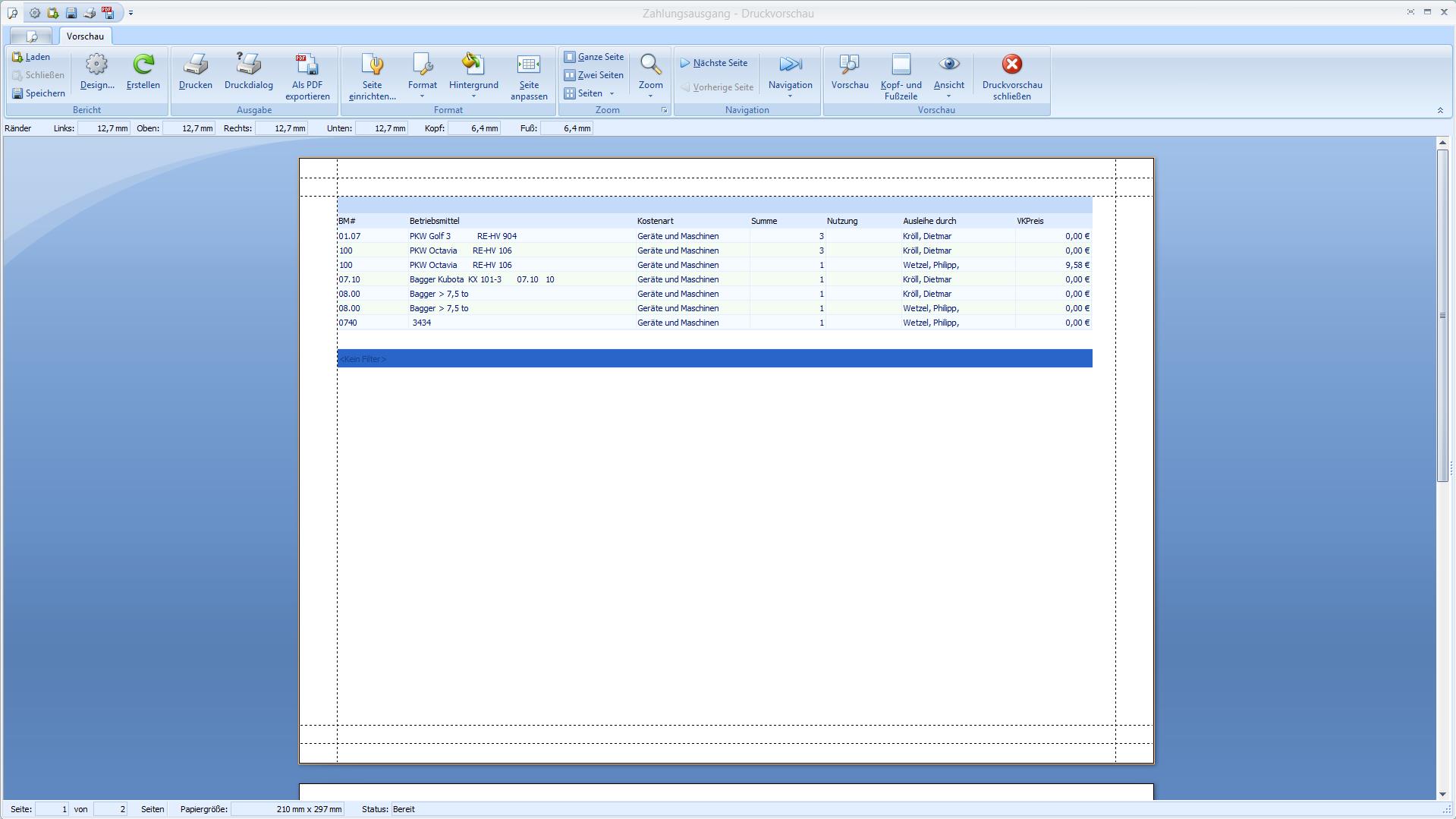
Task: Click the Papiergröße value 210 mm x 297 mm
Action: [288, 809]
